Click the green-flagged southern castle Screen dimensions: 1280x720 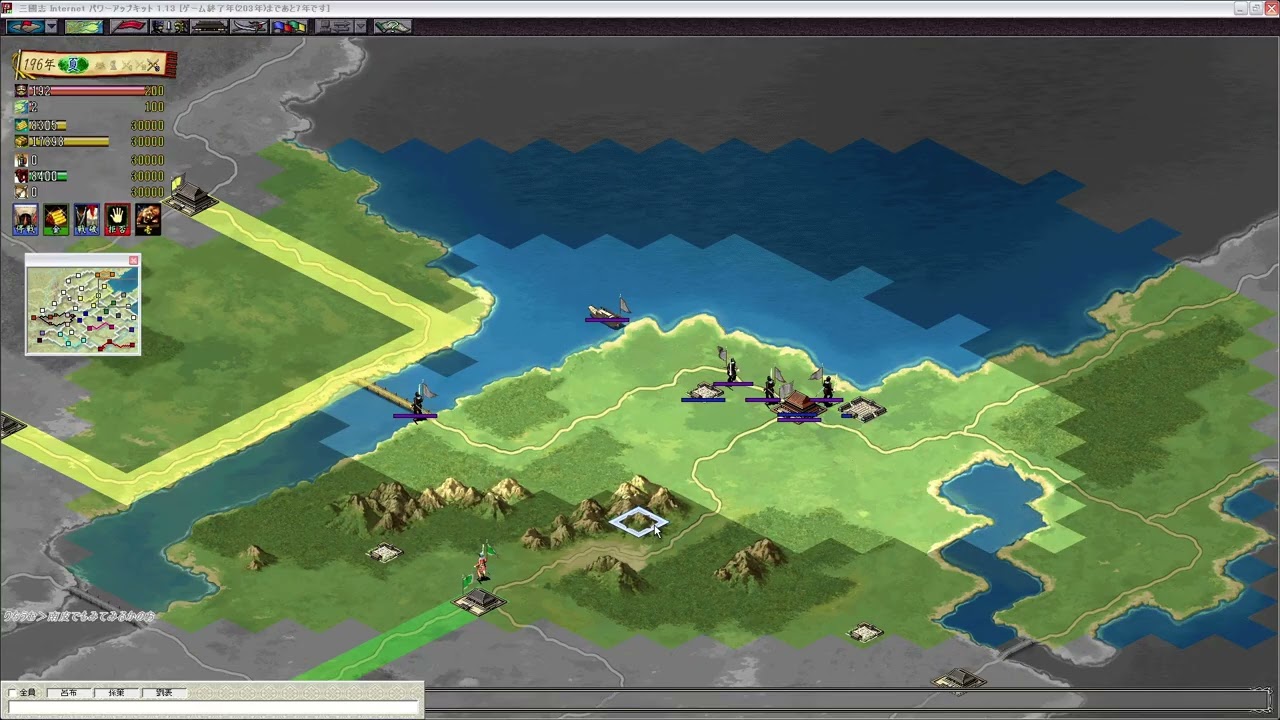pos(479,598)
